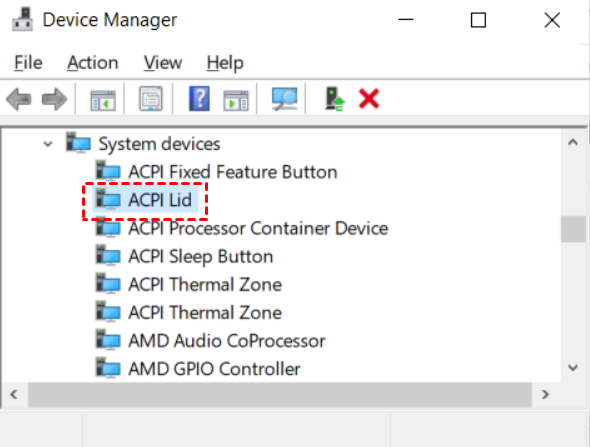Select ACPI Sleep Button entry
Viewport: 590px width, 447px height.
click(x=201, y=257)
